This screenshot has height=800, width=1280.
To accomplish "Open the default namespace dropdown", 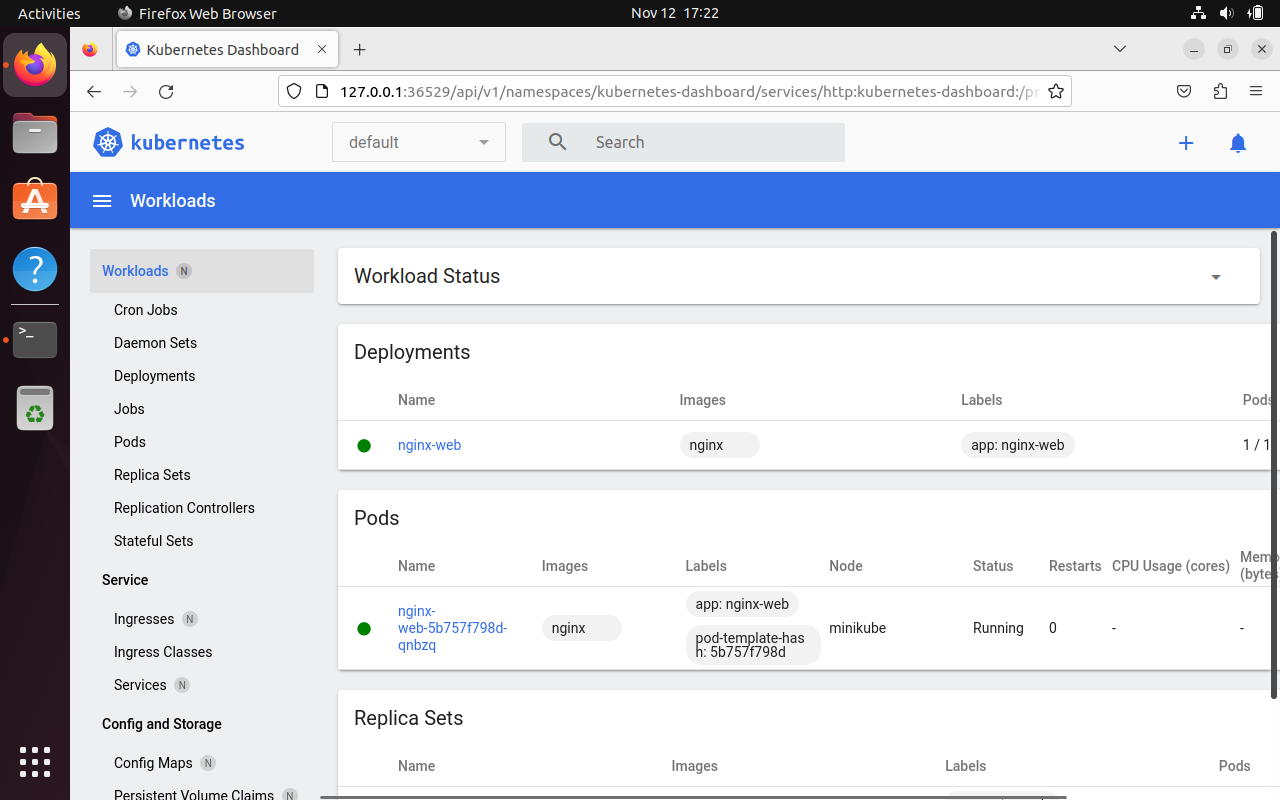I will point(419,142).
